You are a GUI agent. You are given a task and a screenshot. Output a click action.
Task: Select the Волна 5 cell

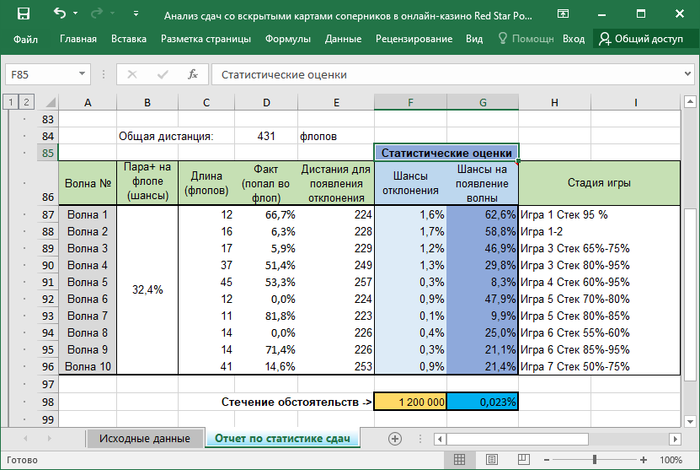click(88, 282)
